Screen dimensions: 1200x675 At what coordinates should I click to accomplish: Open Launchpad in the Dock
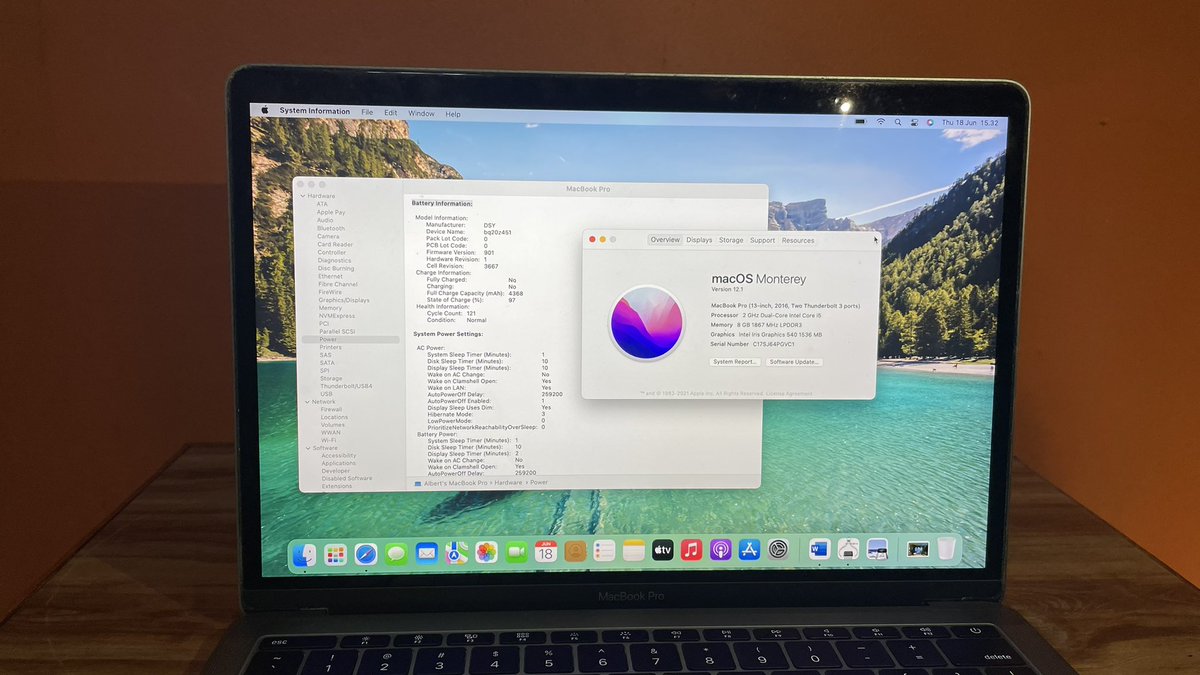(336, 553)
